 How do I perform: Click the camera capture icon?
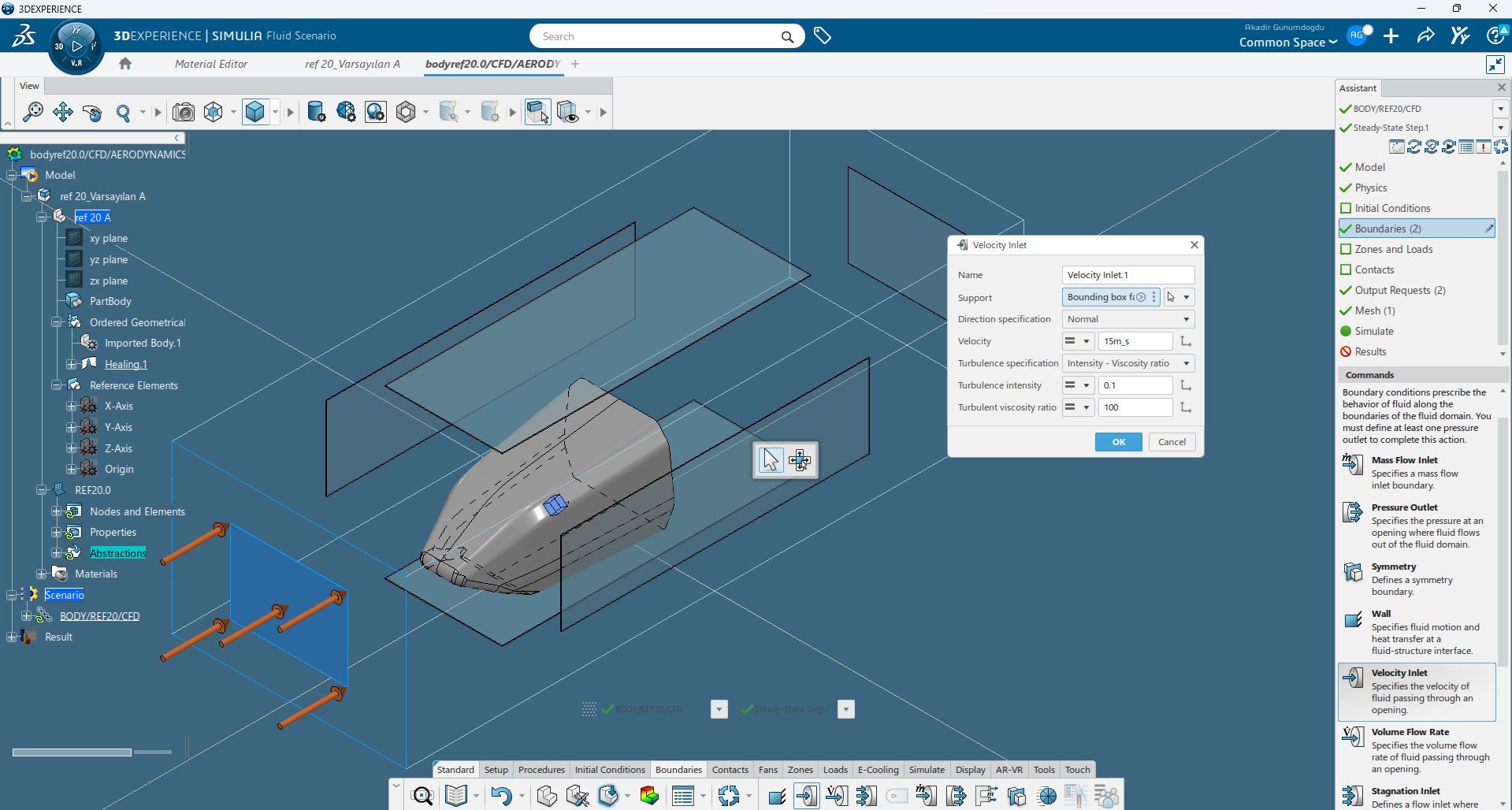[x=184, y=112]
